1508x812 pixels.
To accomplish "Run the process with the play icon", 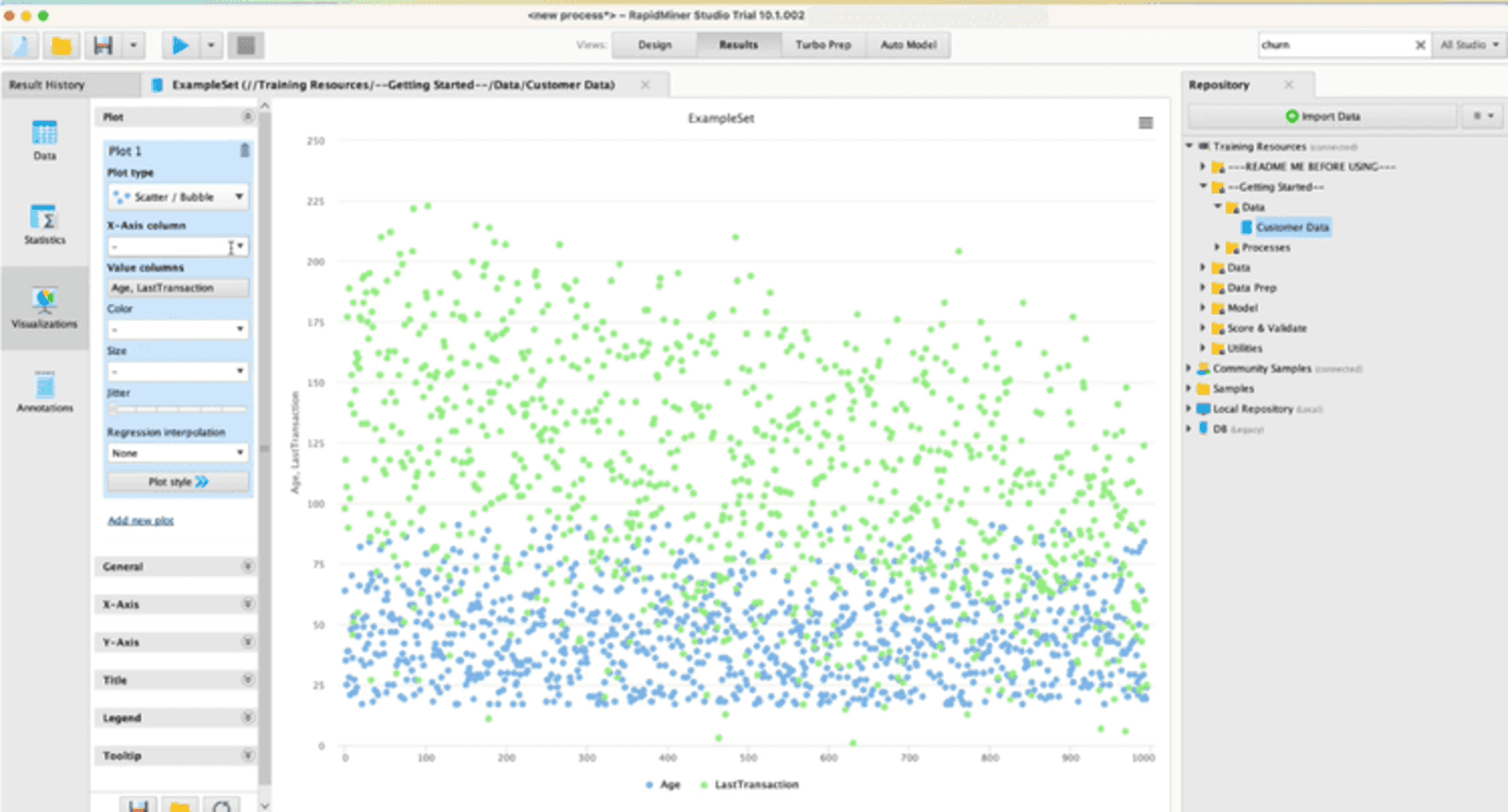I will point(181,45).
